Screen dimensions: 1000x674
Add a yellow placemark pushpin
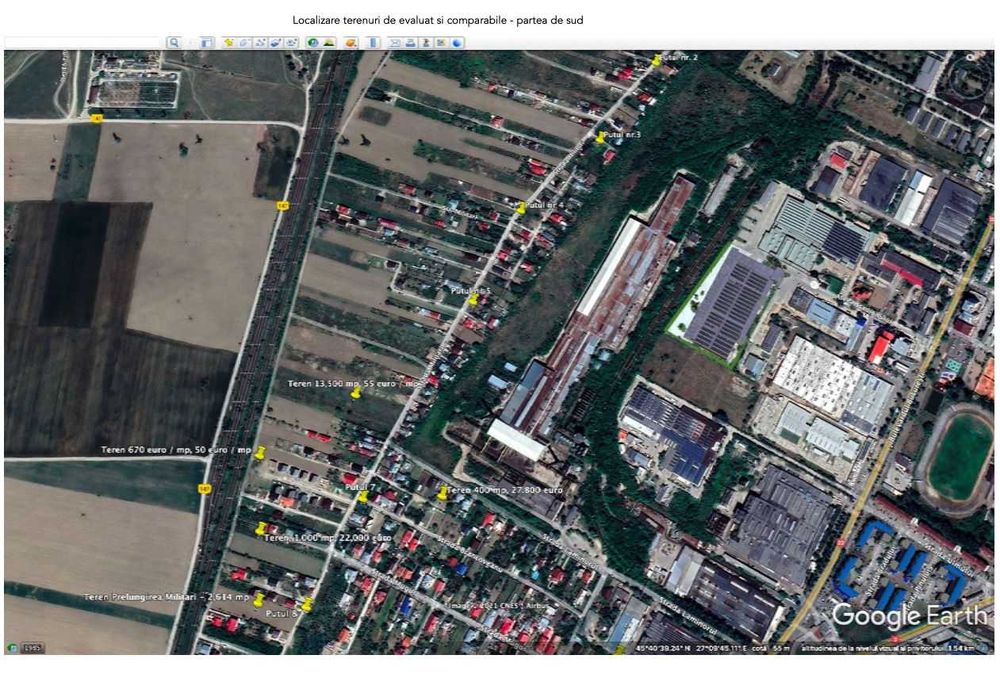click(228, 43)
